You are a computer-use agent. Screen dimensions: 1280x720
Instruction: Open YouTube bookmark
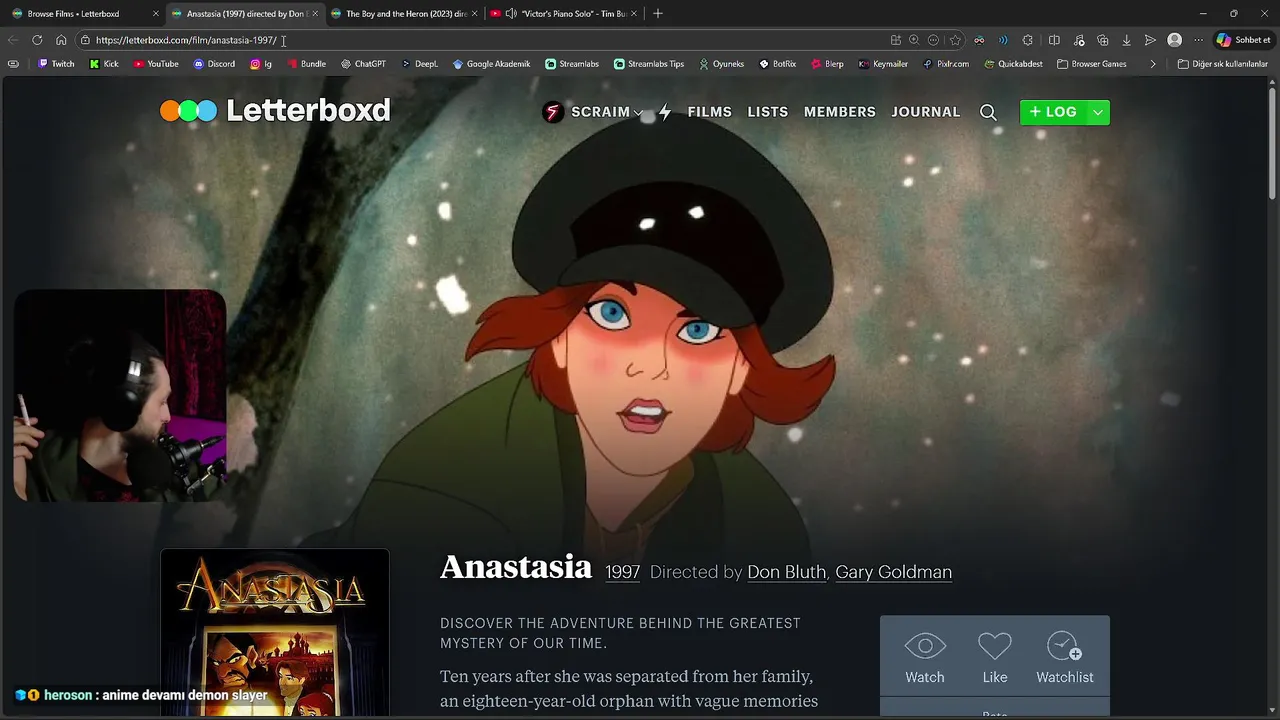(x=156, y=64)
